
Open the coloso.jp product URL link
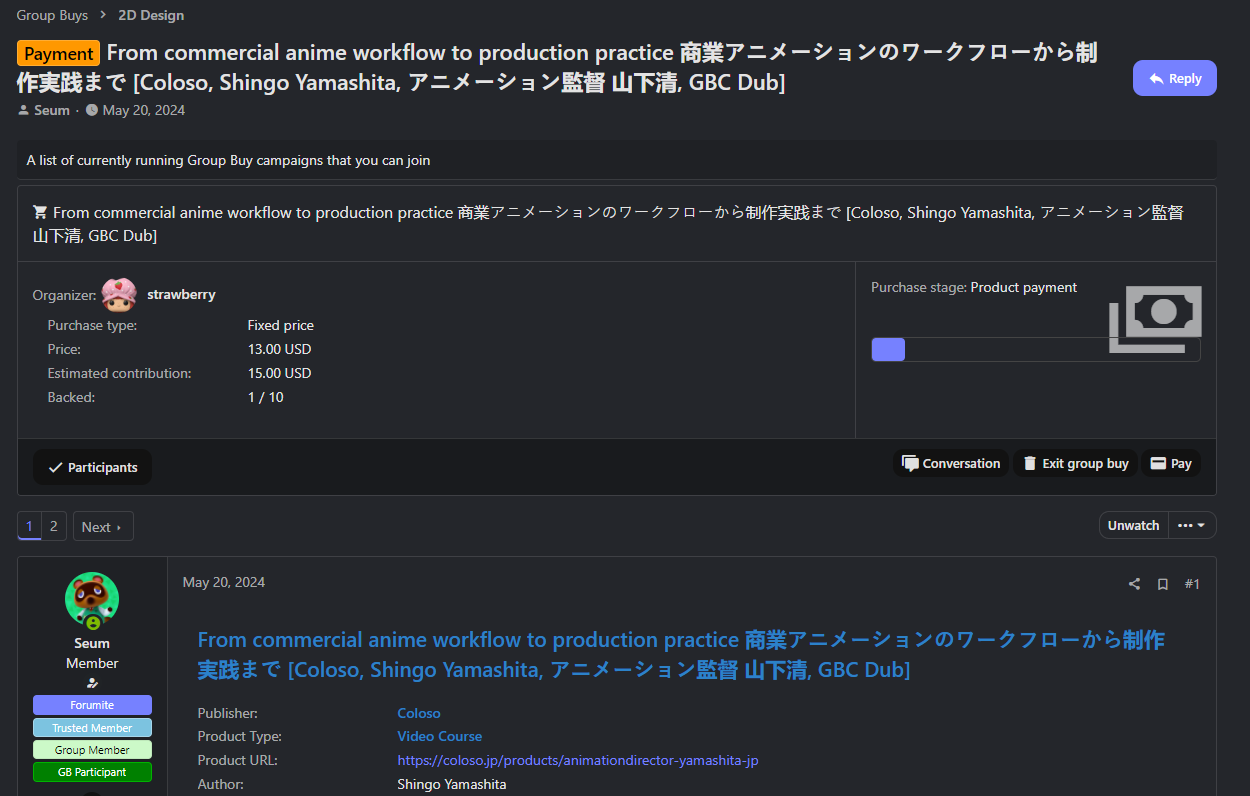tap(577, 760)
